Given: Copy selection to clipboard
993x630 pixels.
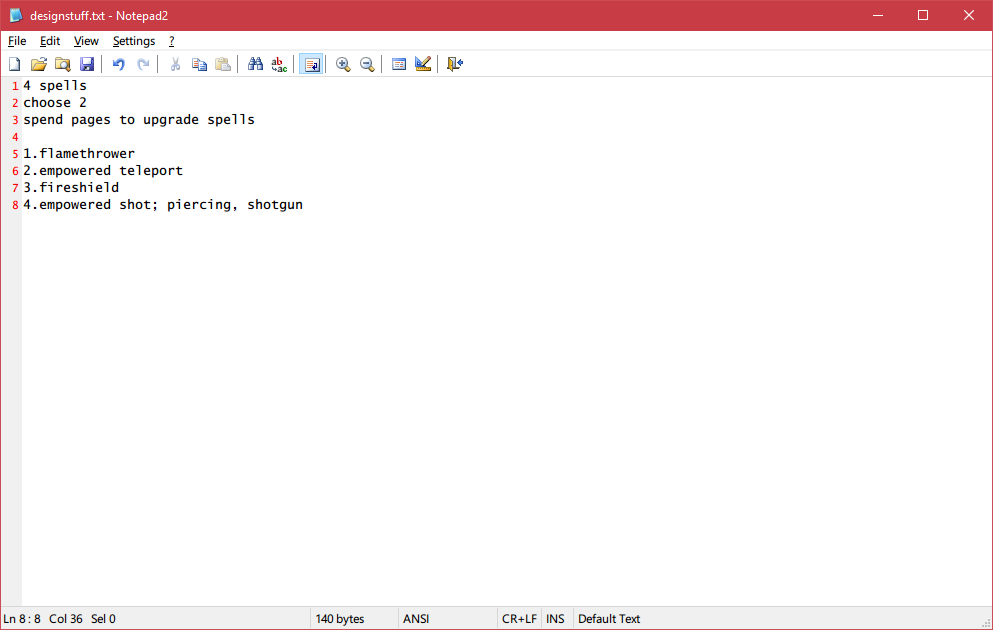Looking at the screenshot, I should pyautogui.click(x=198, y=63).
